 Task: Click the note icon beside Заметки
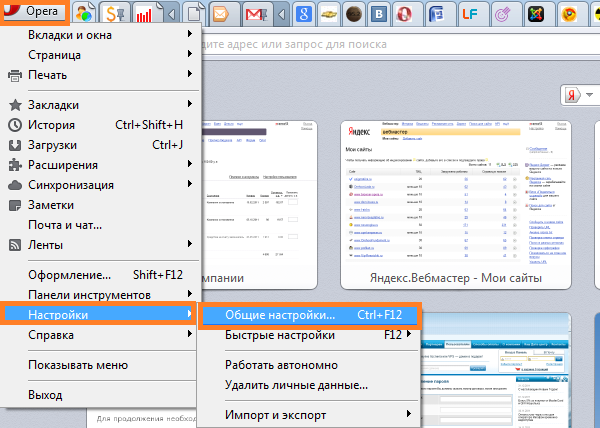pyautogui.click(x=15, y=205)
